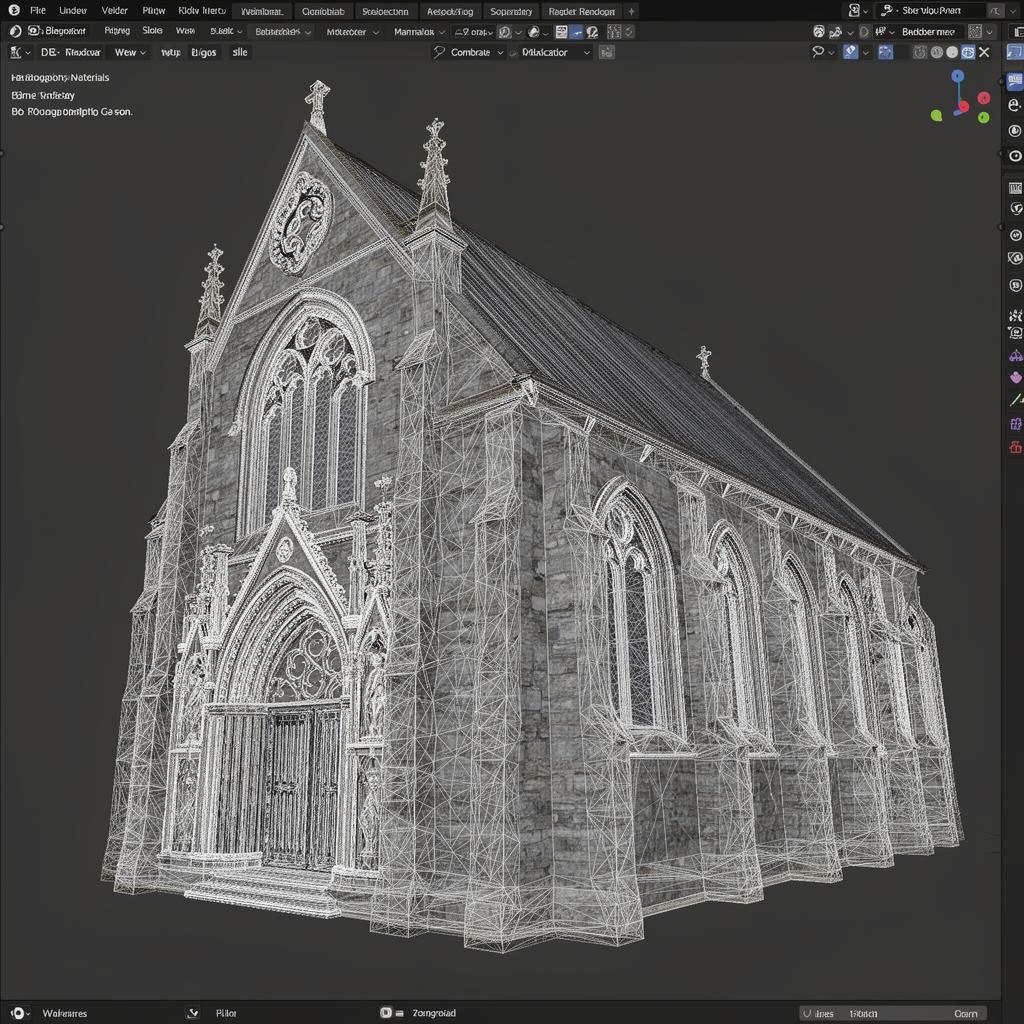Open the Slole header menu
This screenshot has width=1024, height=1024.
click(x=152, y=31)
